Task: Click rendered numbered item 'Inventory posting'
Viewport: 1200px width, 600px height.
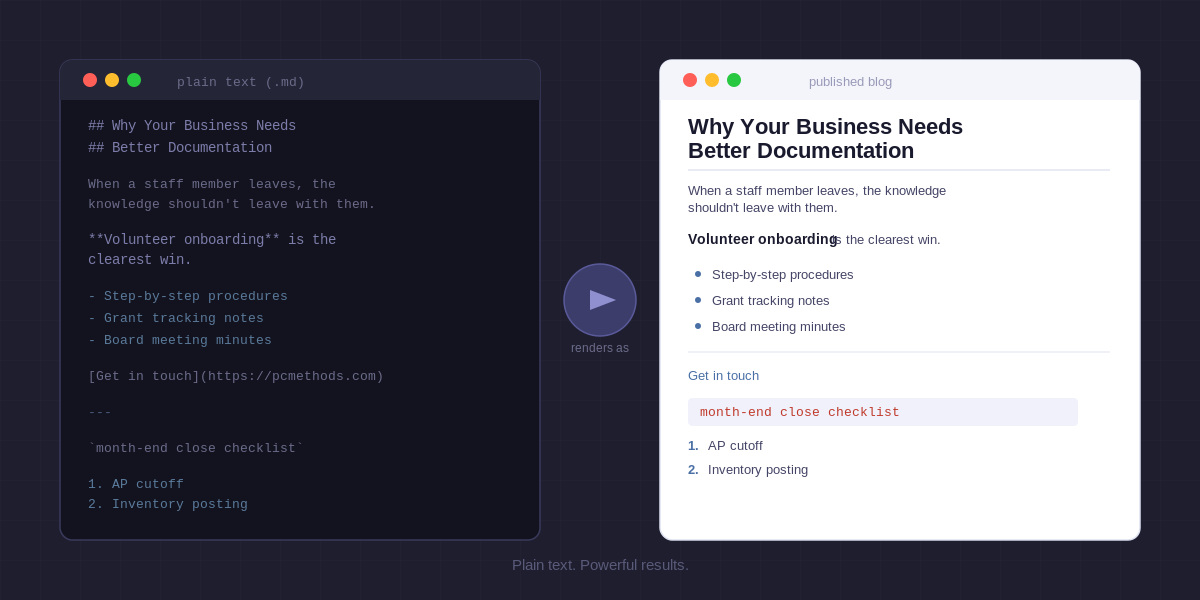Action: (x=758, y=469)
